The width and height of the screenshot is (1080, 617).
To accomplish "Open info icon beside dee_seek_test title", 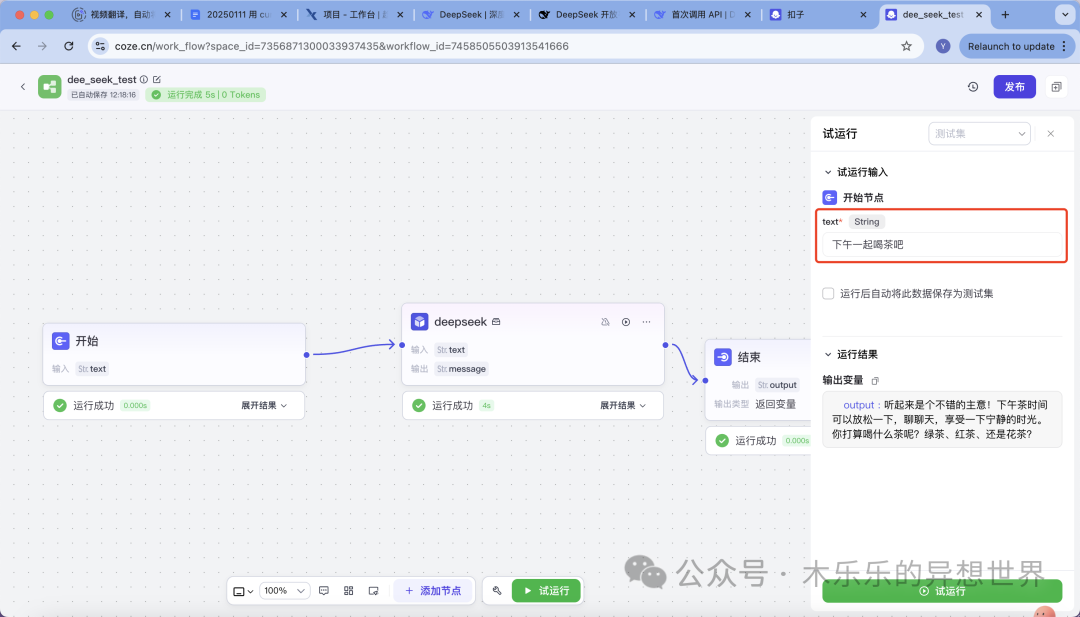I will (144, 79).
